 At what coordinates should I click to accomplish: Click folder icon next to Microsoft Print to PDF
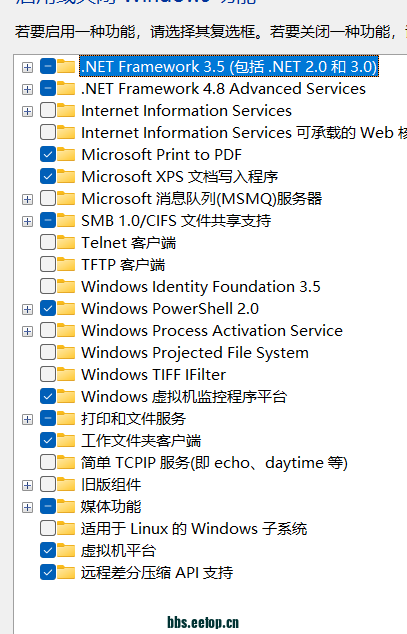pos(66,154)
